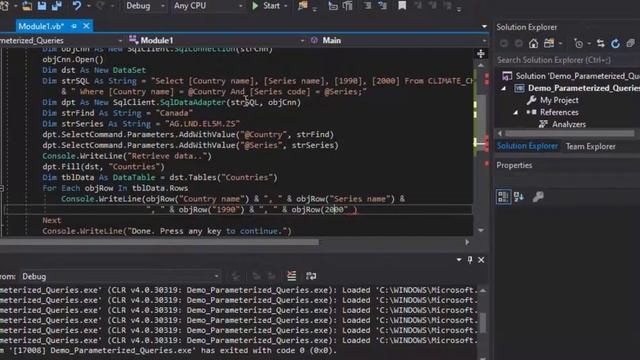640x360 pixels.
Task: Click the editor vertical scrollbar up arrow
Action: coord(481,65)
